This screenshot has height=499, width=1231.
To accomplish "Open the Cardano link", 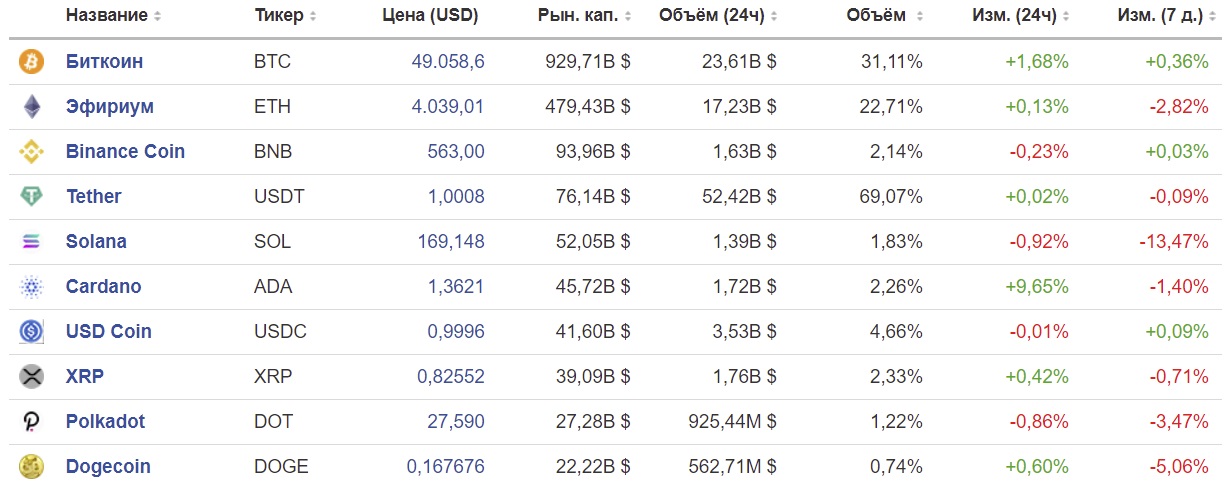I will [x=103, y=287].
